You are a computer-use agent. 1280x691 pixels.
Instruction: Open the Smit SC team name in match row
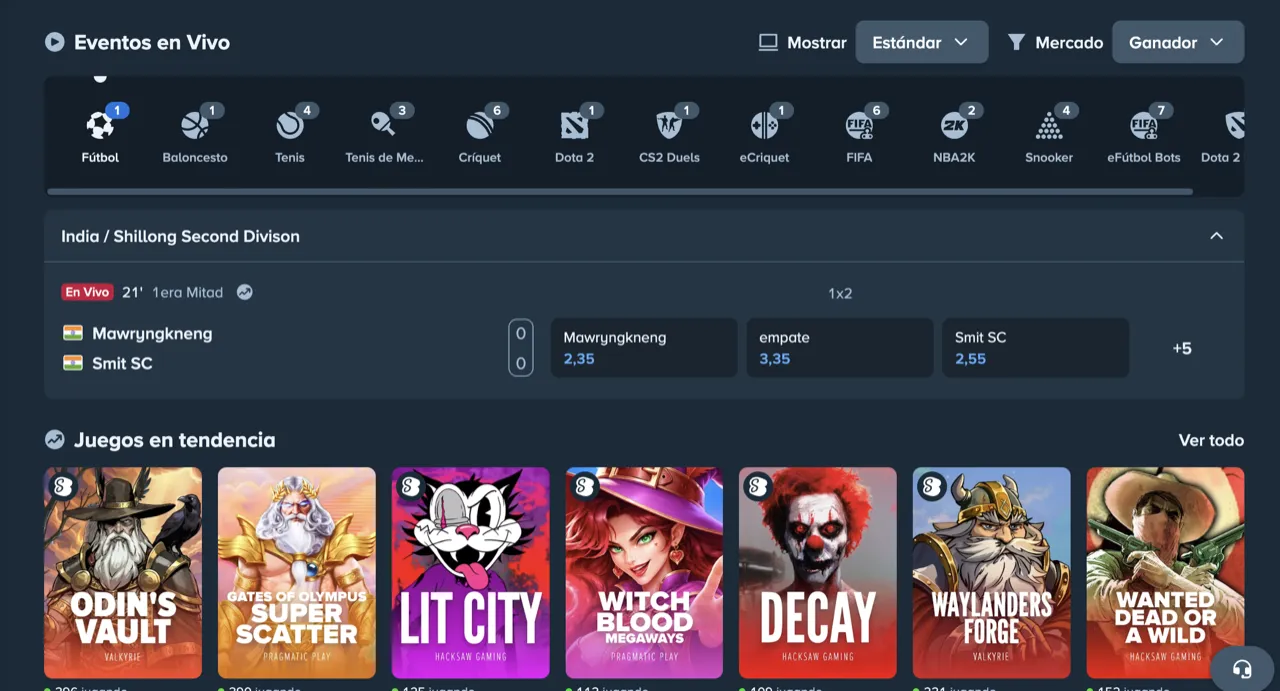point(122,363)
